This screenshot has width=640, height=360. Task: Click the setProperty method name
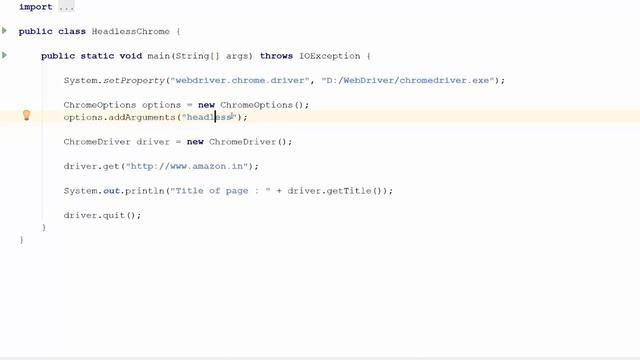[134, 80]
